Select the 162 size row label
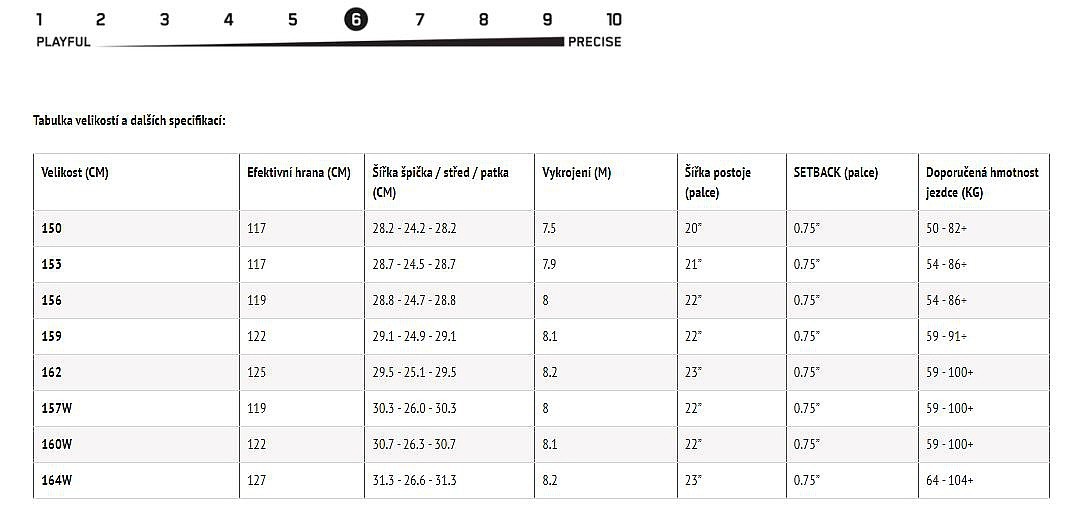 point(51,372)
